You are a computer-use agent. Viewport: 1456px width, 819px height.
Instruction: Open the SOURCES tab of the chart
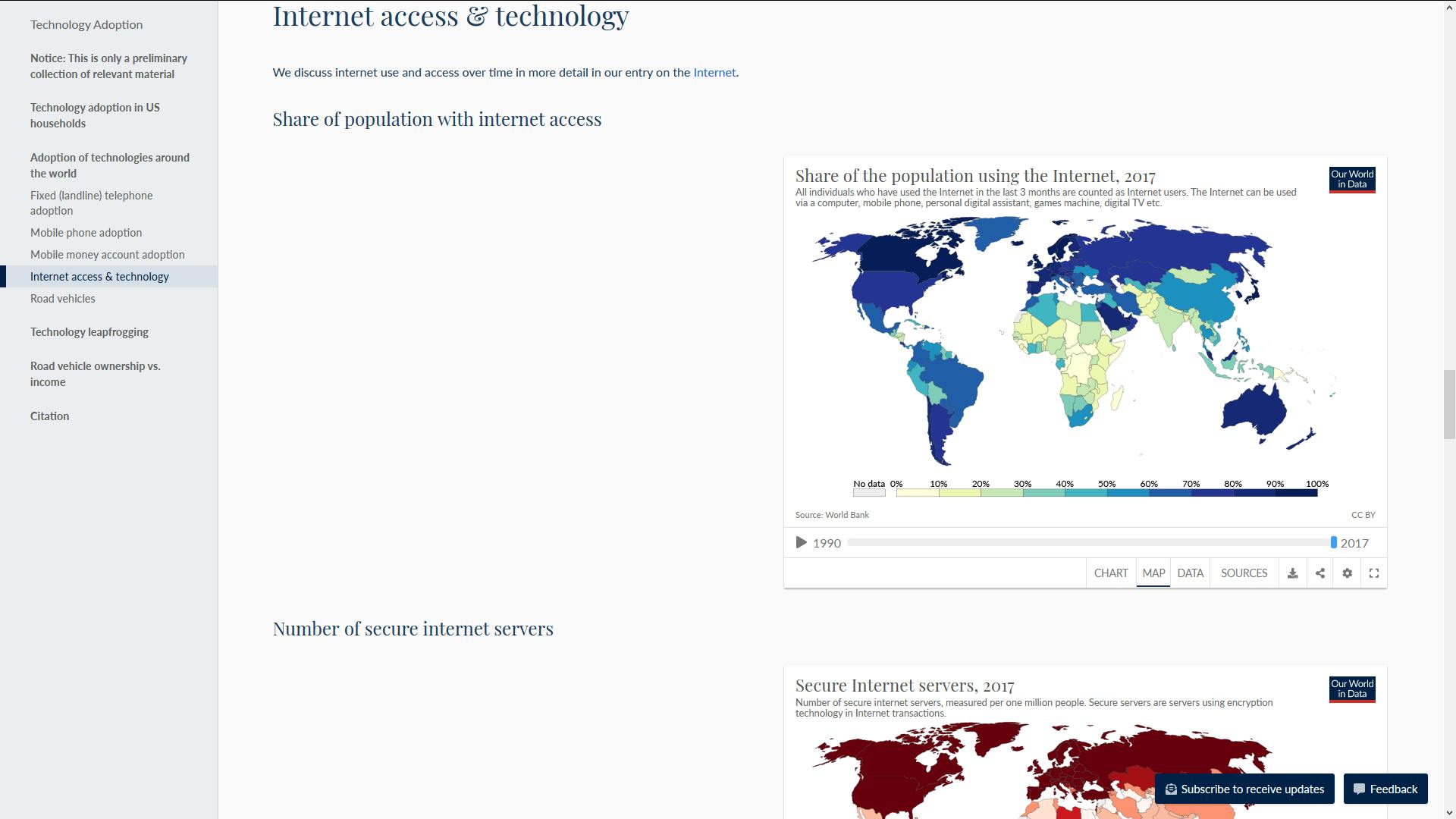pos(1243,573)
